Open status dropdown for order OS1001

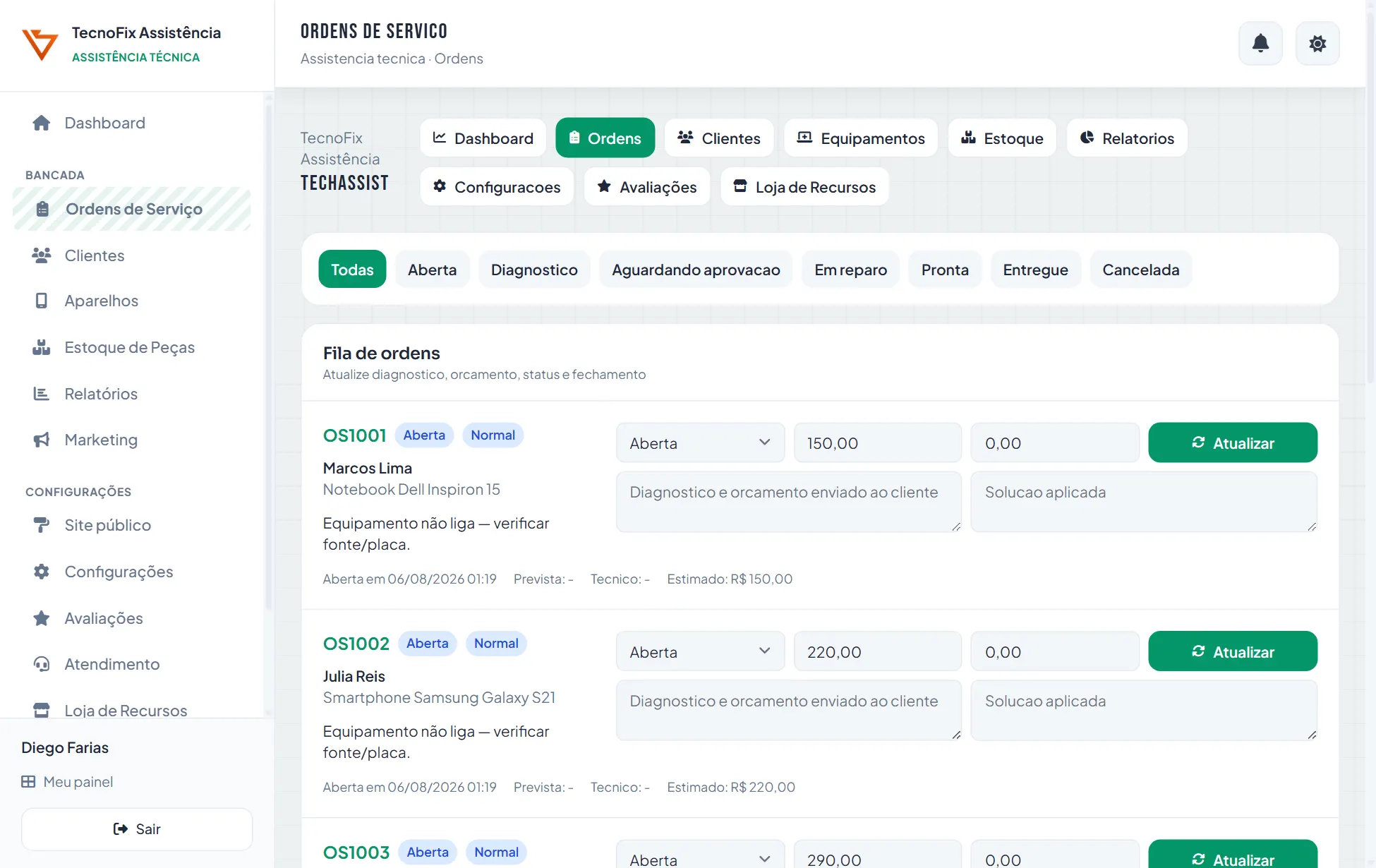coord(700,443)
